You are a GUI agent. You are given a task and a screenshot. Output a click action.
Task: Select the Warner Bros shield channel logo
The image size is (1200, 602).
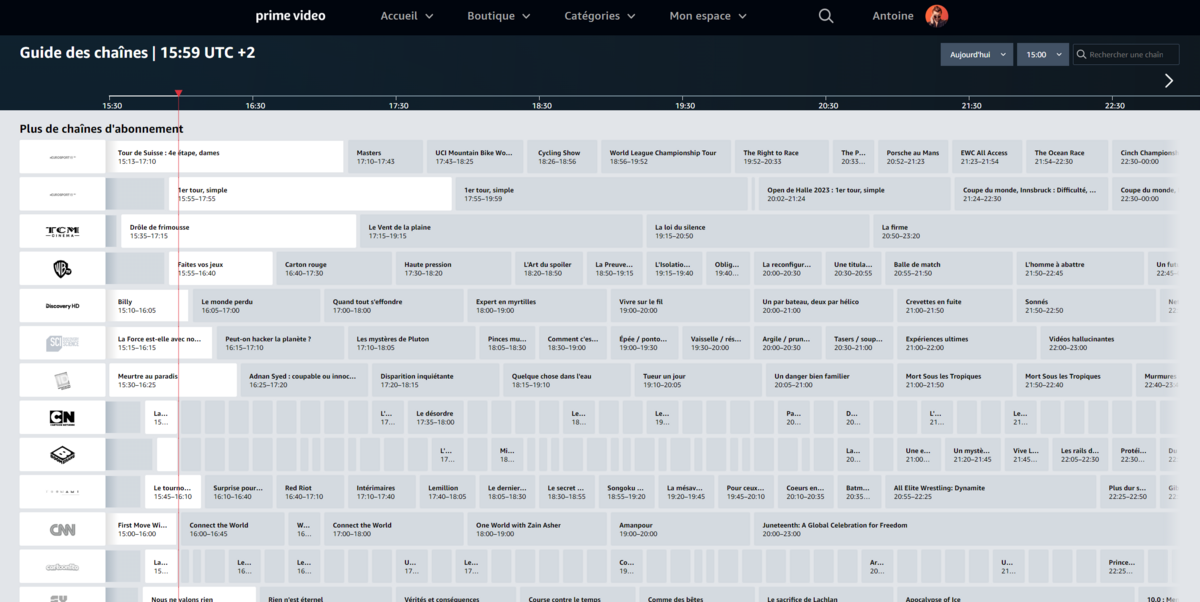coord(62,268)
